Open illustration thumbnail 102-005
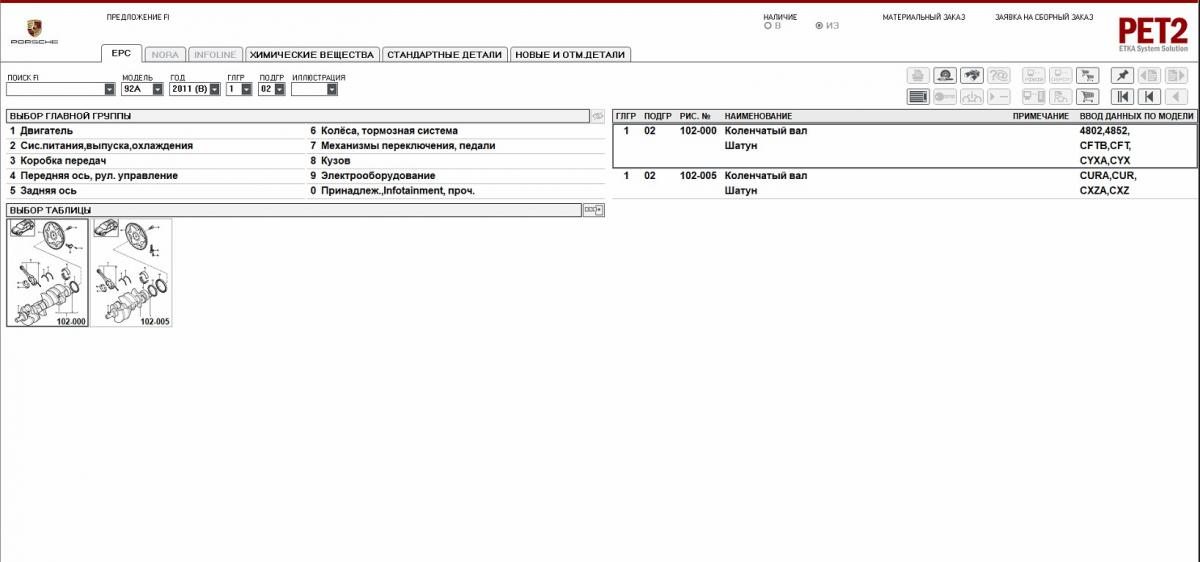The width and height of the screenshot is (1200, 562). point(131,272)
